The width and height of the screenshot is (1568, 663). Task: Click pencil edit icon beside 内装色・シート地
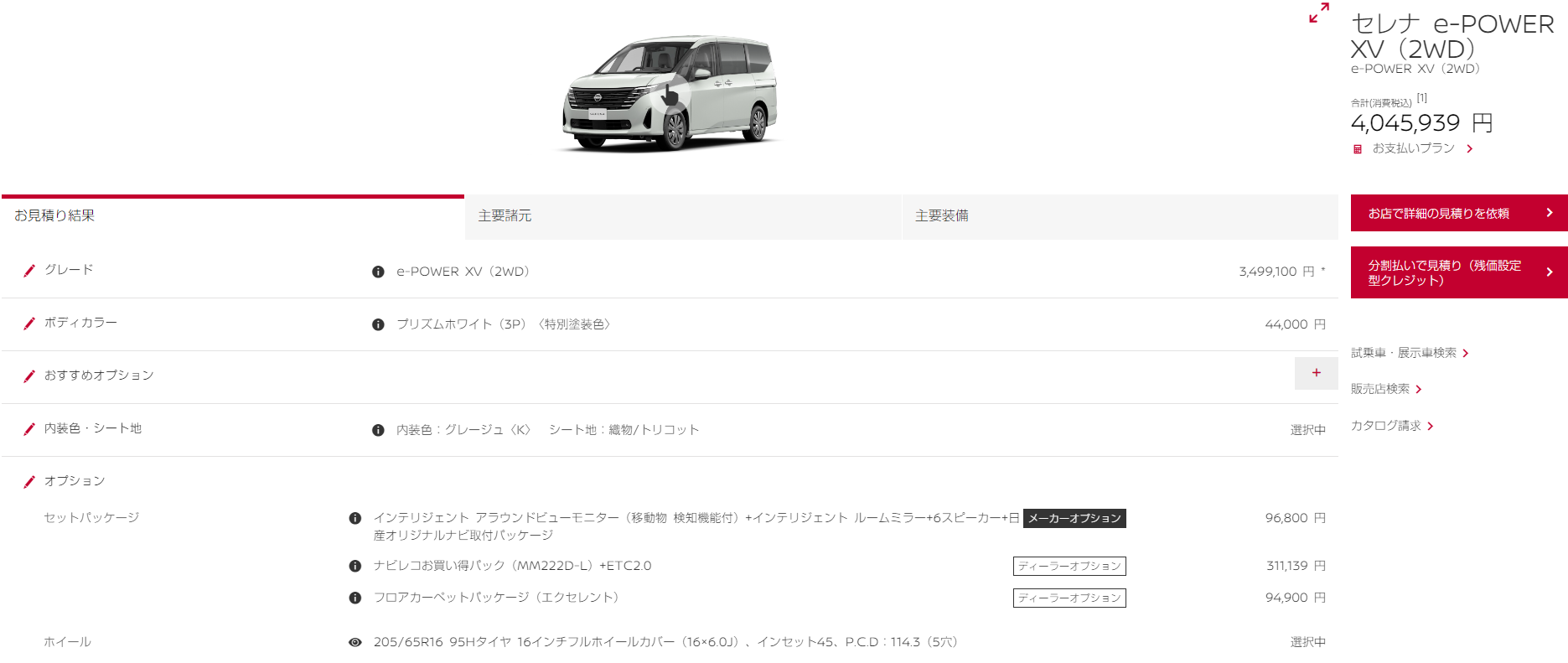tap(29, 429)
